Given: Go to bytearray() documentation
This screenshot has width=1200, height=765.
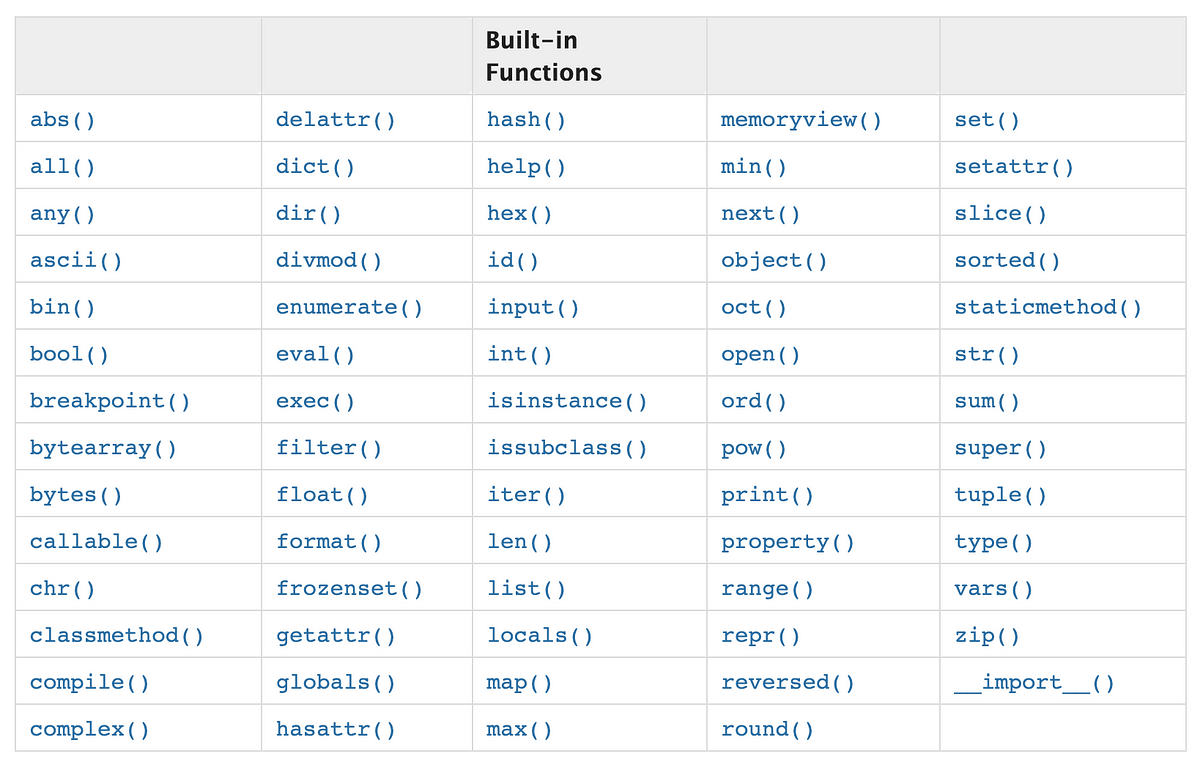Looking at the screenshot, I should [103, 448].
